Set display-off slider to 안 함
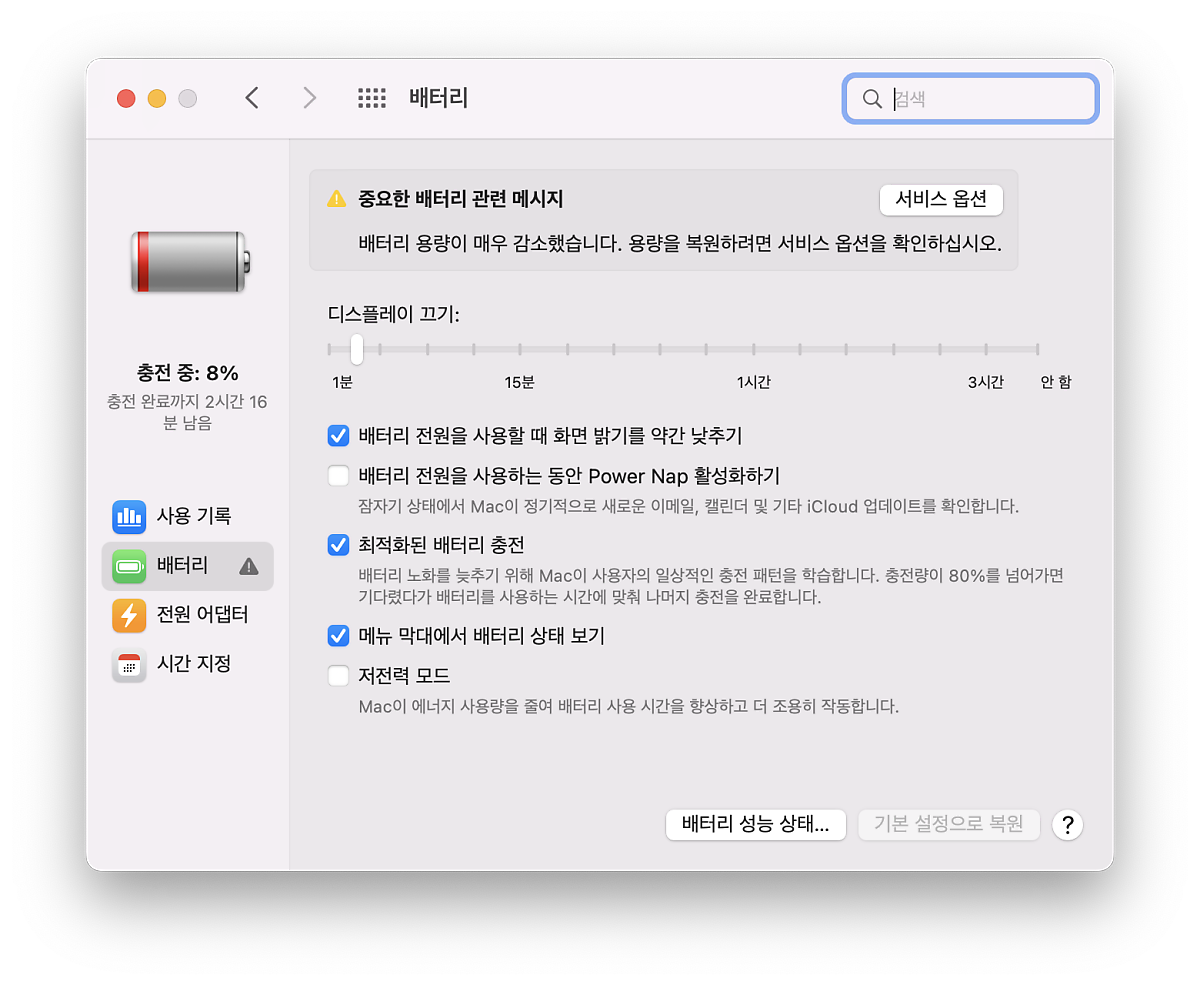1200x985 pixels. 1037,349
